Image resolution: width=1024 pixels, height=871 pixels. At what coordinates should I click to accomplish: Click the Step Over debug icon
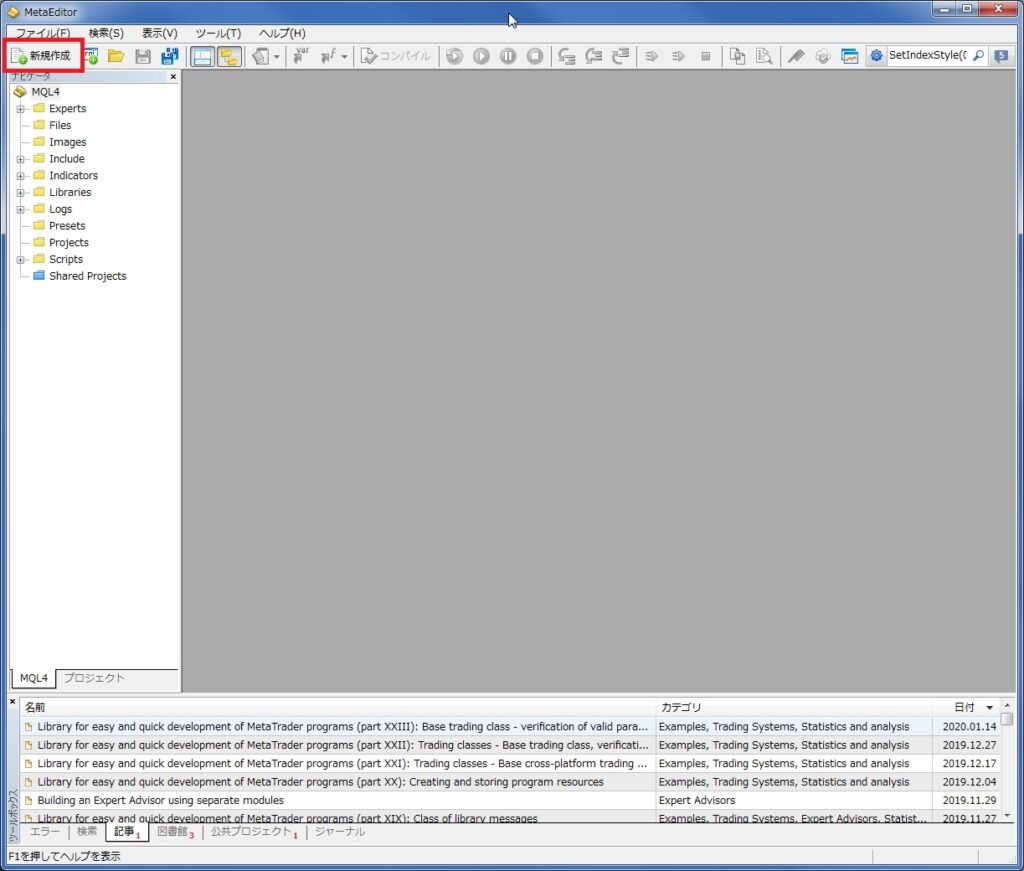[x=593, y=57]
